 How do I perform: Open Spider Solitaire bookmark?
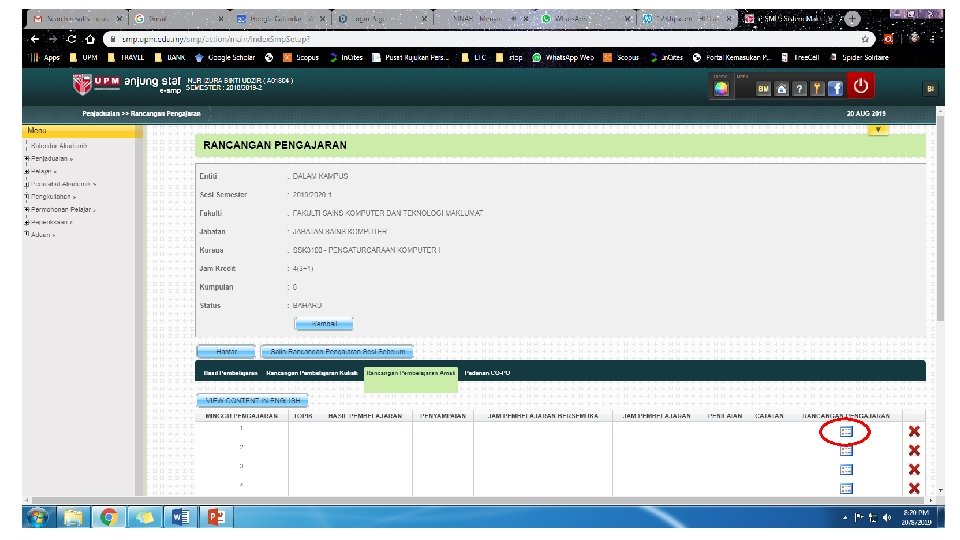pyautogui.click(x=859, y=57)
